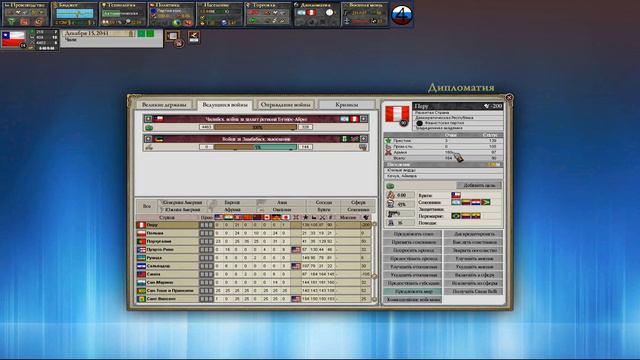
Task: Open the Политика top bar panel
Action: [171, 14]
